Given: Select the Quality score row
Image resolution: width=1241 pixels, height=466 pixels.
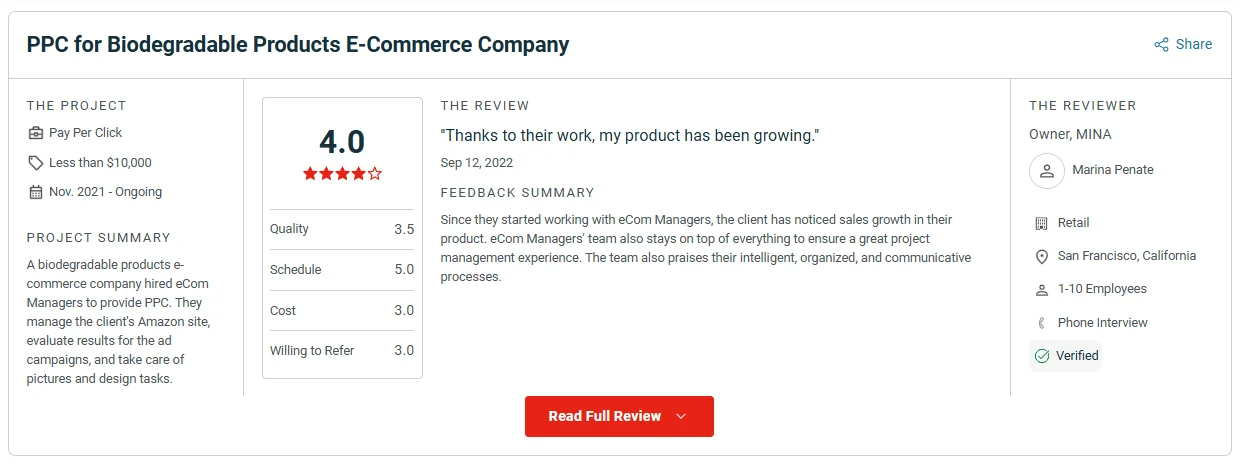Looking at the screenshot, I should pyautogui.click(x=342, y=229).
